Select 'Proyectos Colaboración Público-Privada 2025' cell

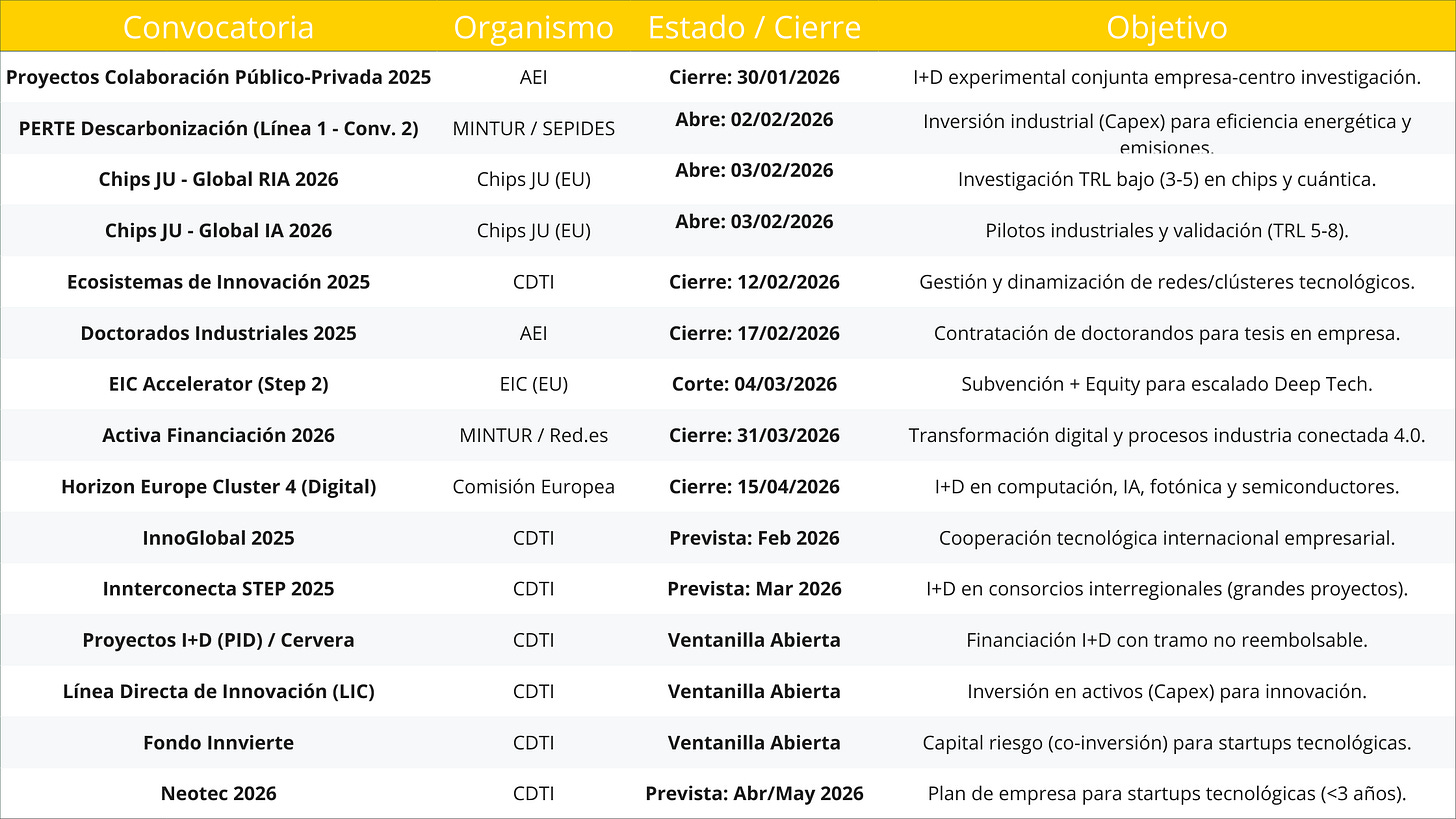coord(218,78)
